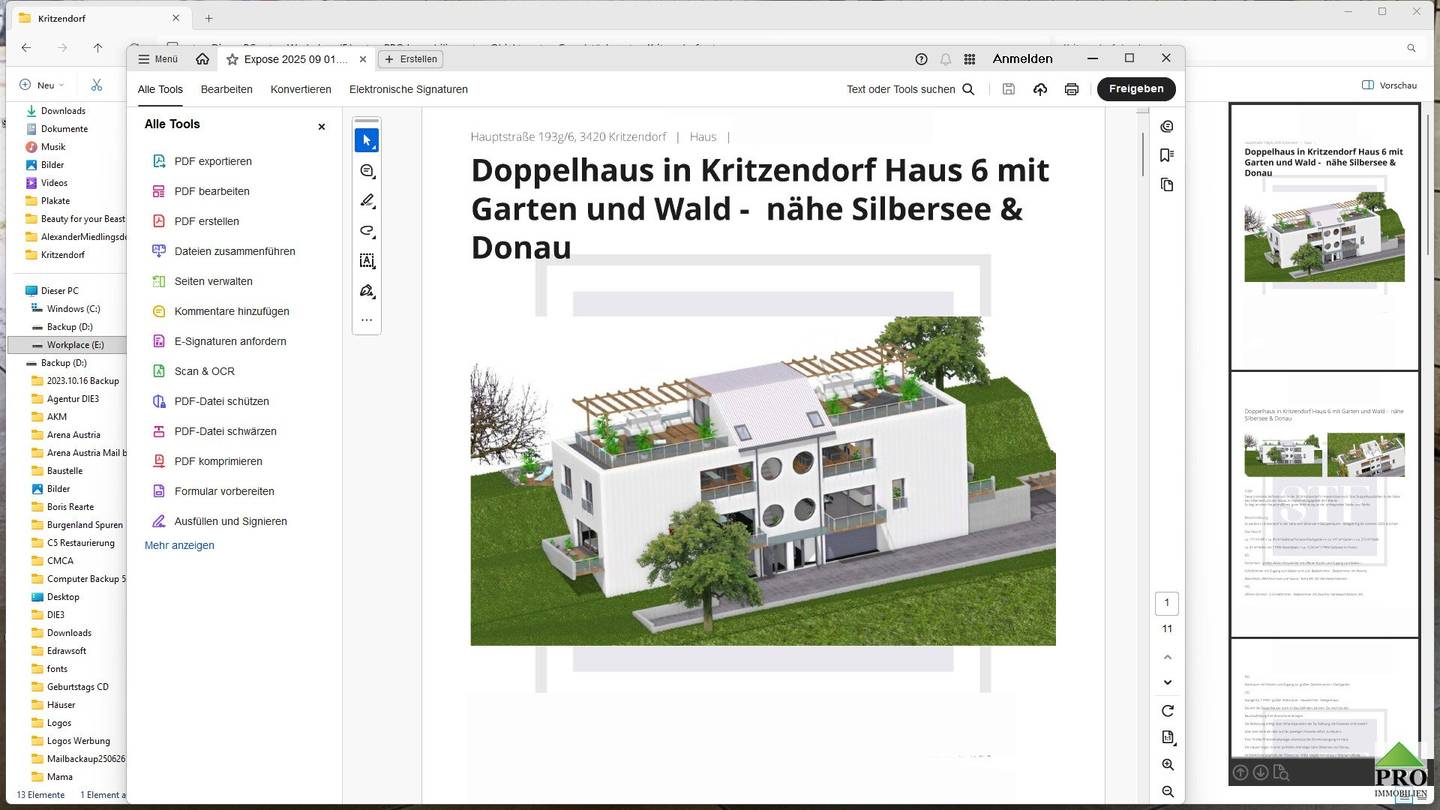Open PDF-Datei schützen tool
The width and height of the screenshot is (1440, 810).
[x=221, y=401]
